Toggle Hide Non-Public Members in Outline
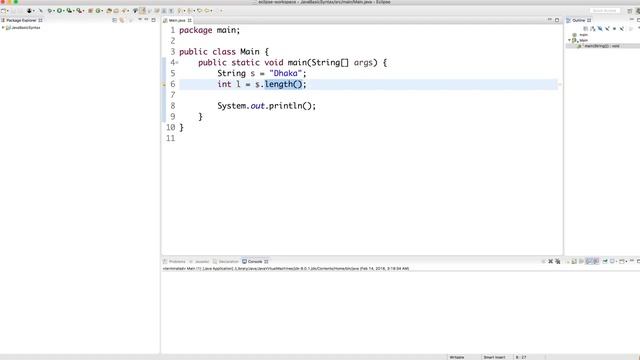The width and height of the screenshot is (640, 360). pos(614,29)
